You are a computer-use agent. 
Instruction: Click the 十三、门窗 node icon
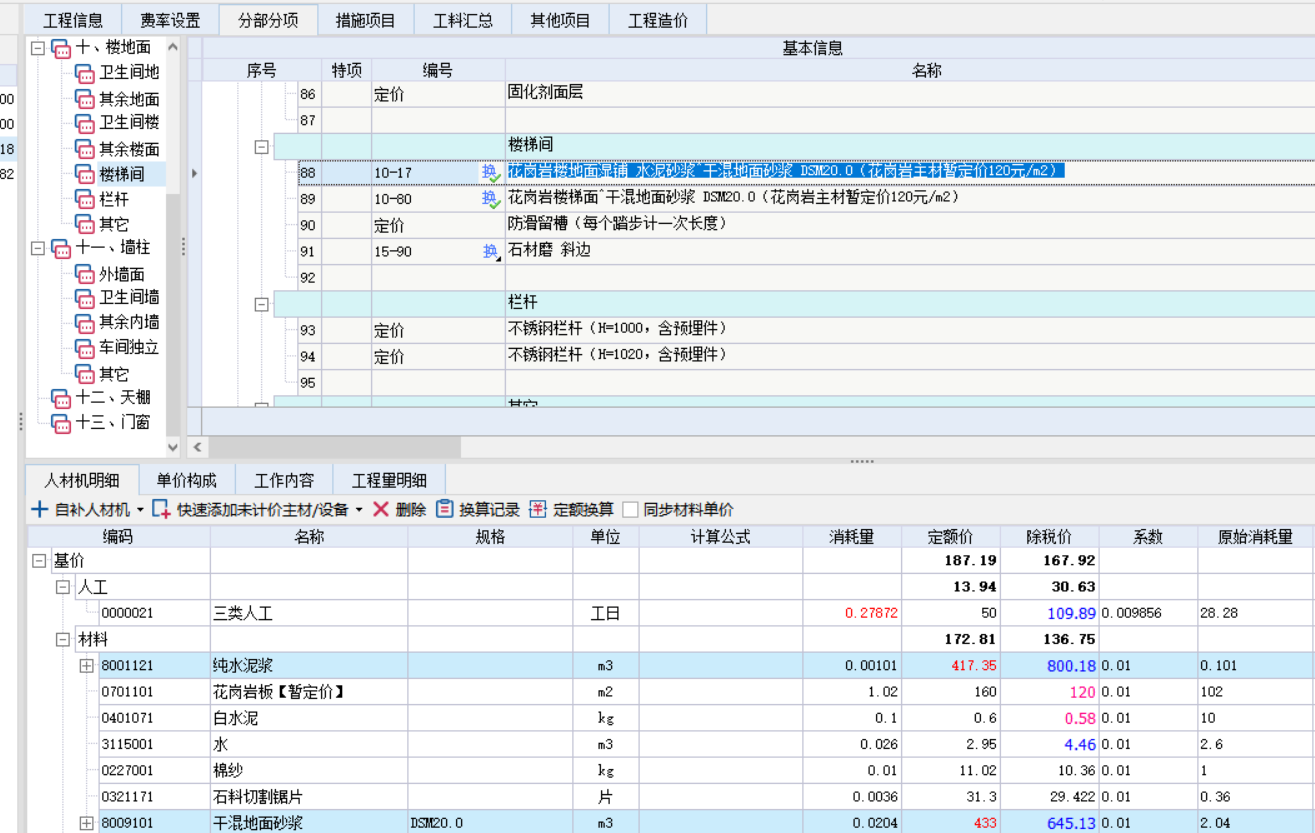61,423
